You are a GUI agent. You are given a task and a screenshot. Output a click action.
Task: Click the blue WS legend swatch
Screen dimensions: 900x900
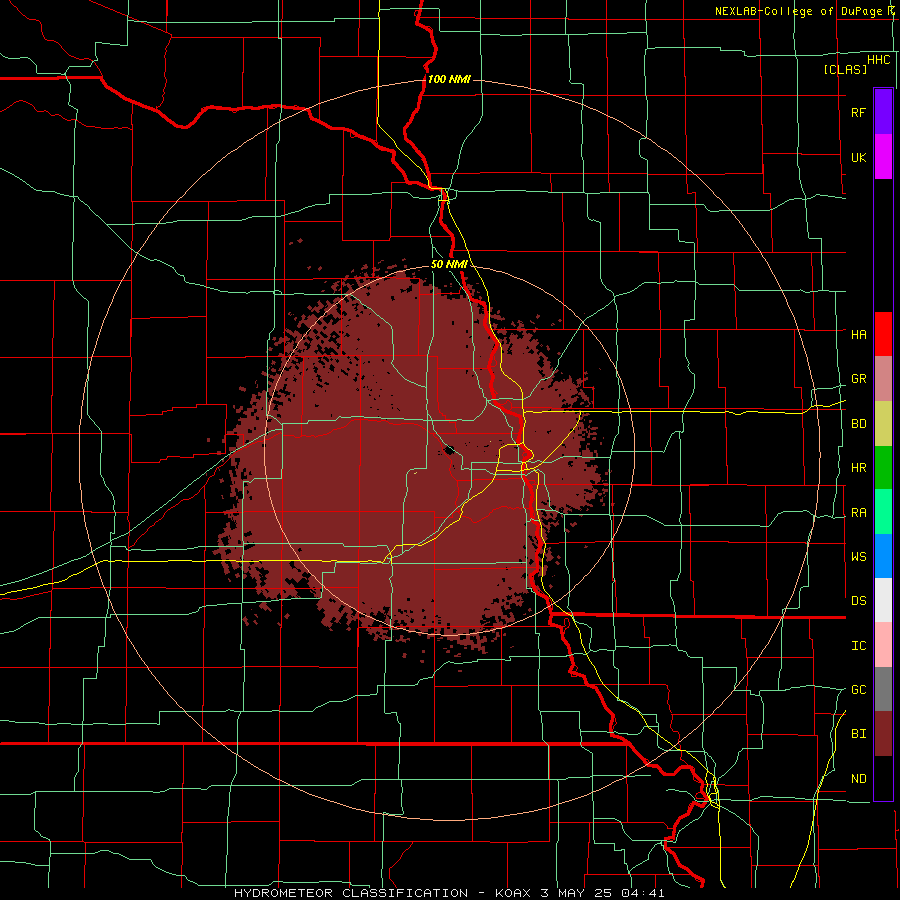(883, 556)
